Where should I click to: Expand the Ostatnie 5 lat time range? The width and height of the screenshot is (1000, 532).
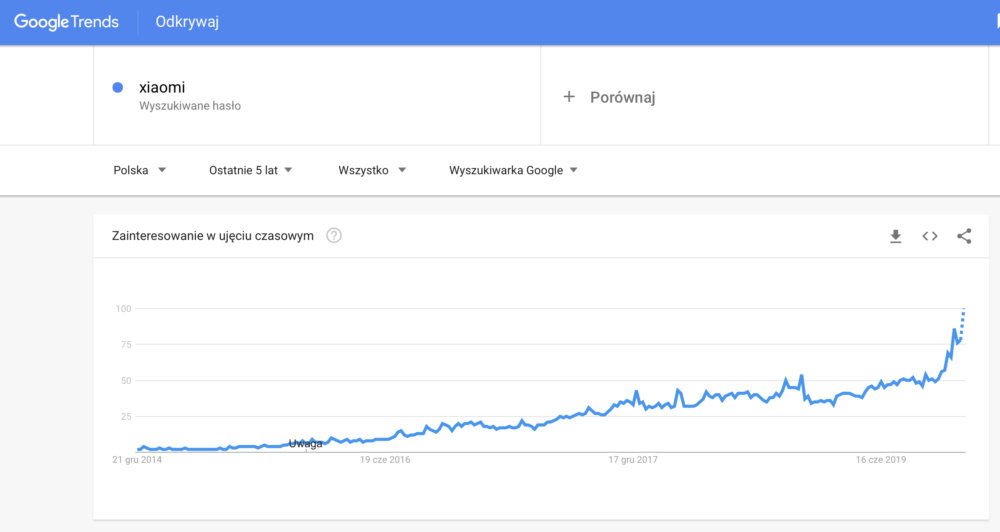pos(251,170)
